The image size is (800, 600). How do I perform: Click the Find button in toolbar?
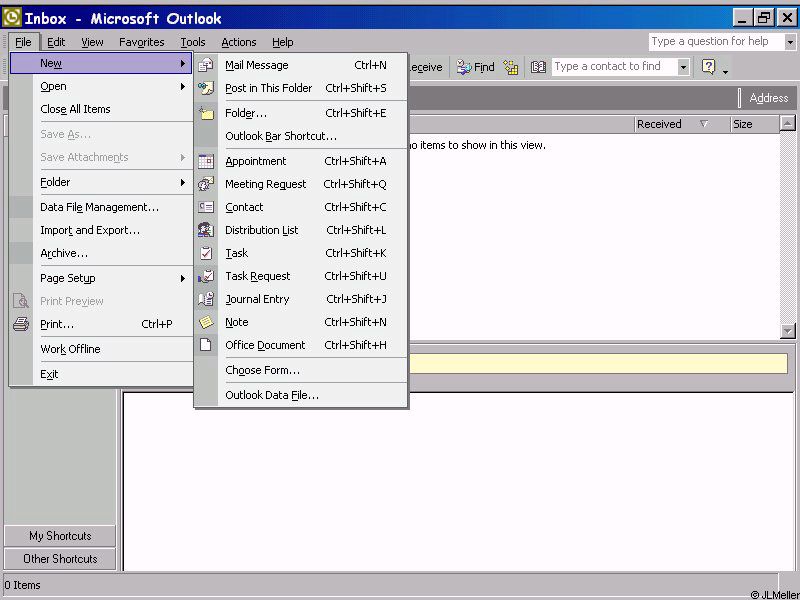(x=476, y=67)
